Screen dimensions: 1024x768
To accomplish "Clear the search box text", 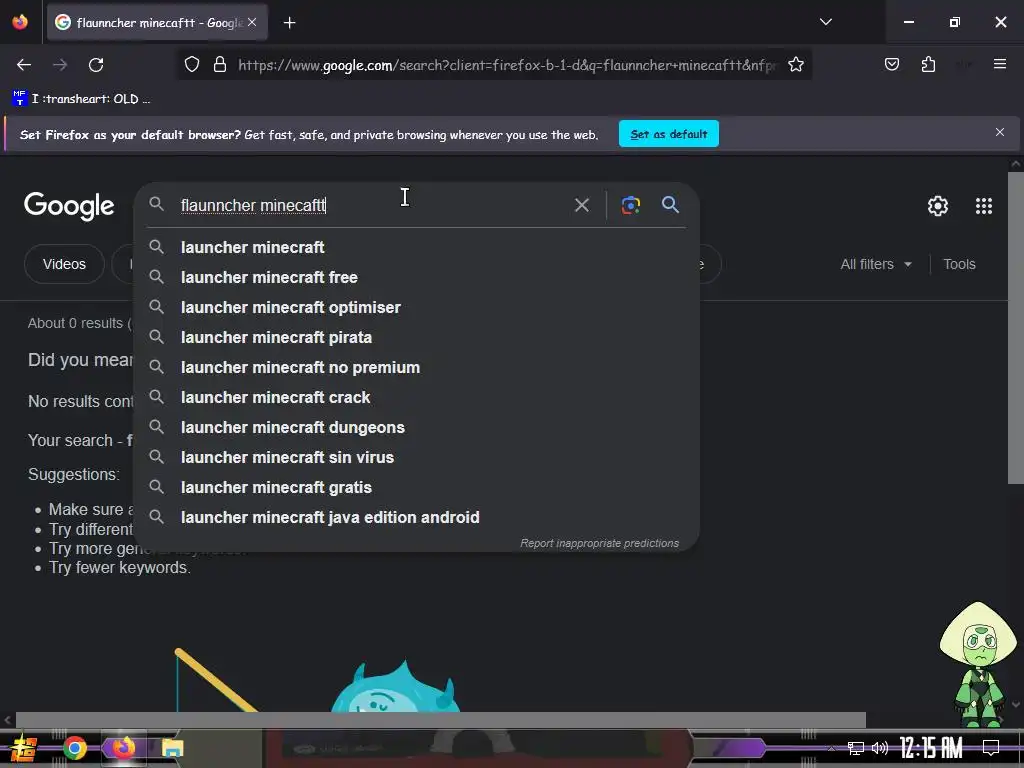I will coord(581,205).
